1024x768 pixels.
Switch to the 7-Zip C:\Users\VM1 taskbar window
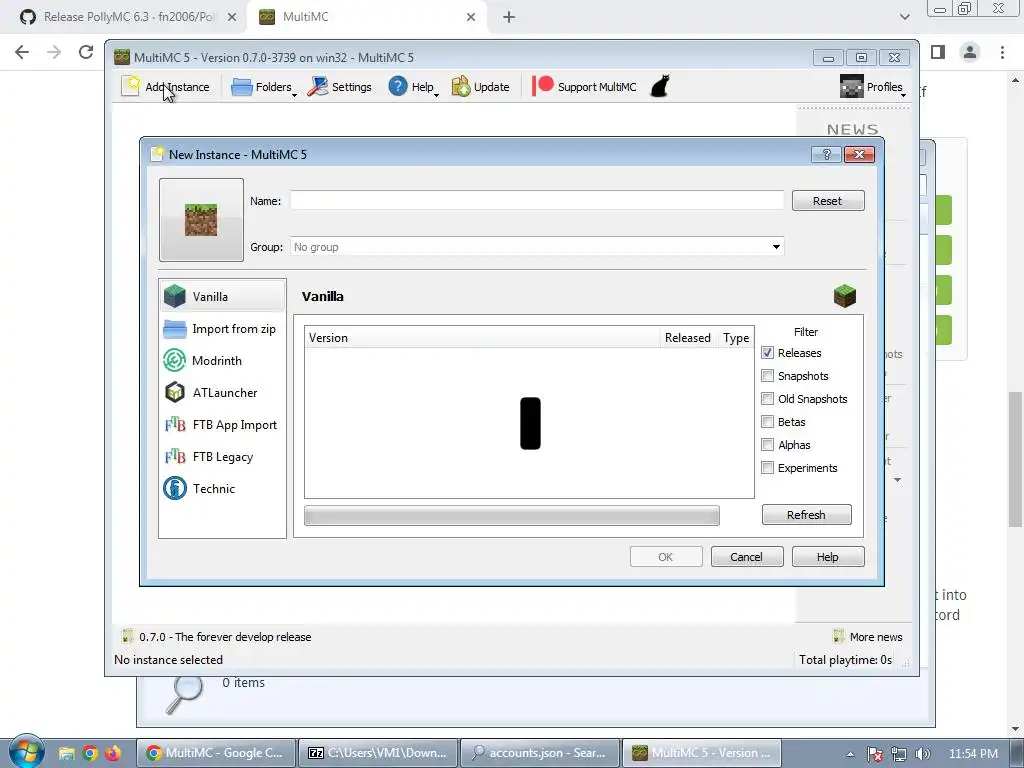(x=379, y=753)
